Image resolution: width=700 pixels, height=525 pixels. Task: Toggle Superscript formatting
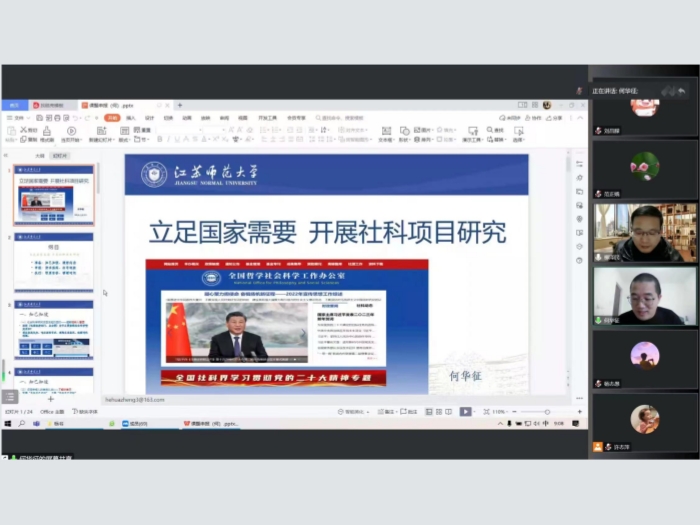pyautogui.click(x=215, y=139)
